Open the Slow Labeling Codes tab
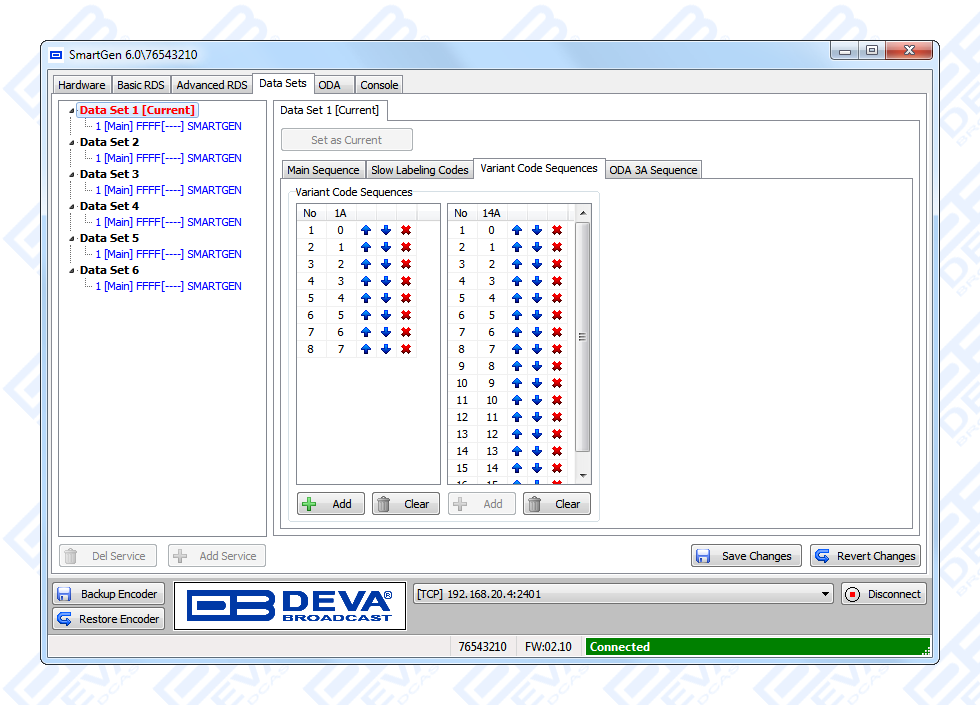Image resolution: width=980 pixels, height=705 pixels. click(x=419, y=170)
